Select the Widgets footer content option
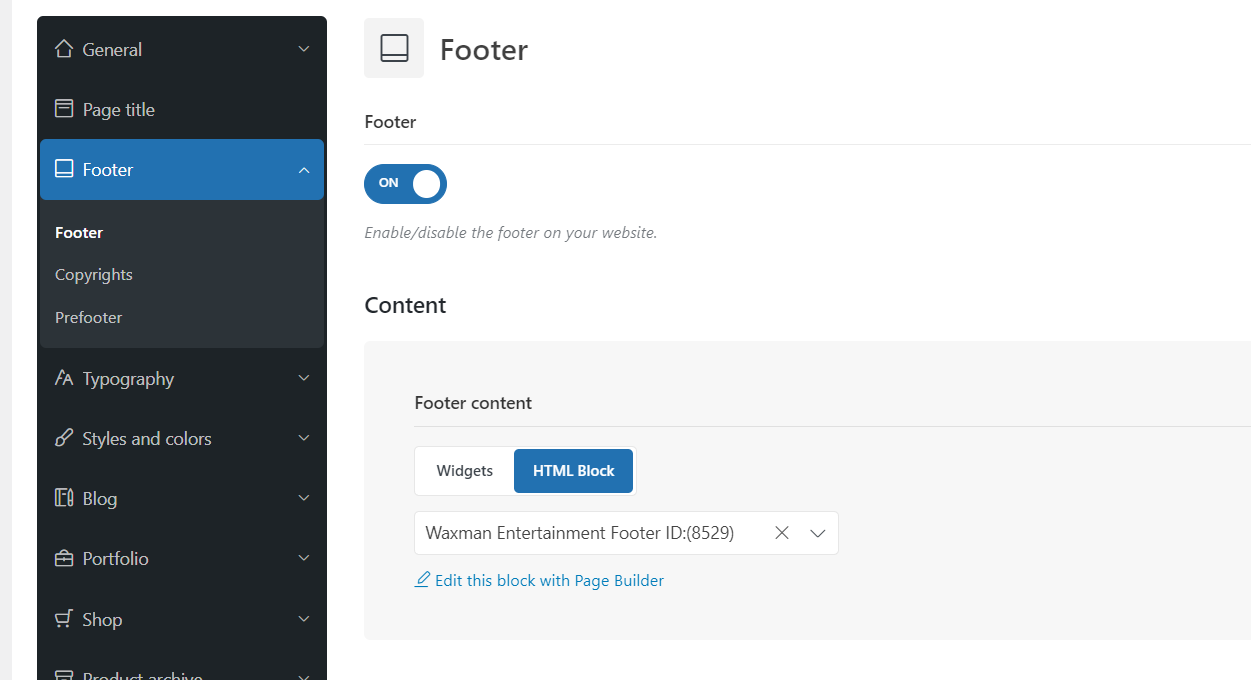This screenshot has width=1251, height=680. pyautogui.click(x=464, y=471)
